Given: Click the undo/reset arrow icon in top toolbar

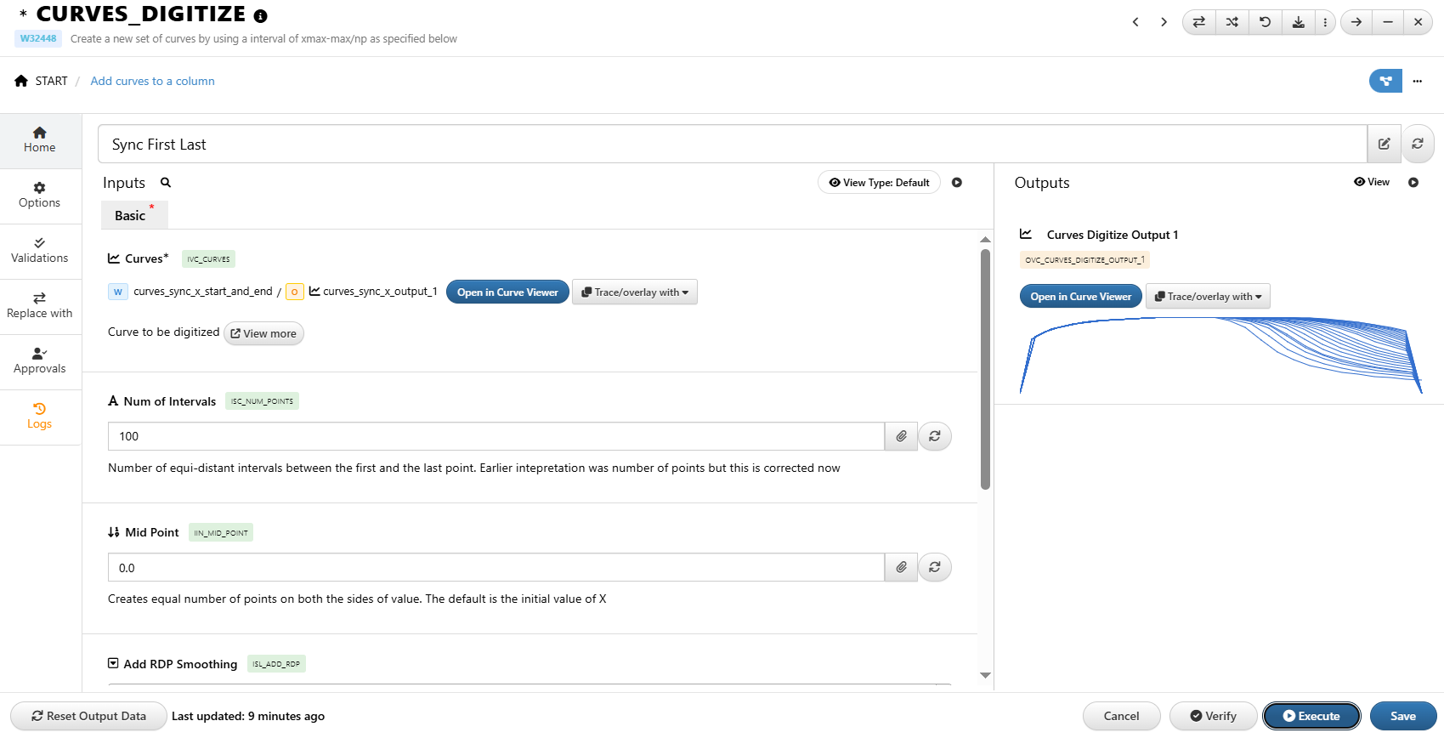Looking at the screenshot, I should [1265, 22].
